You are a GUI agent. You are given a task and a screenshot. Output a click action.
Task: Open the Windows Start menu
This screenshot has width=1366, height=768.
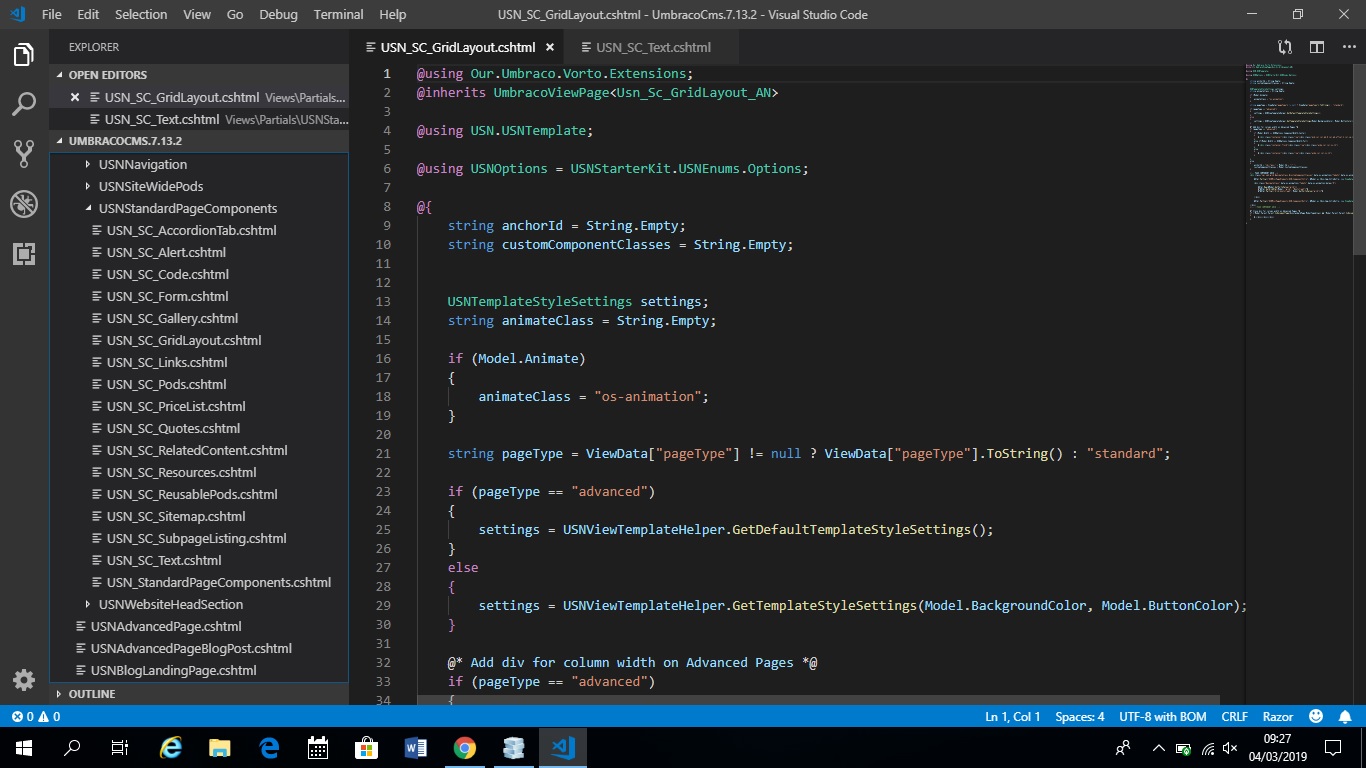(24, 748)
